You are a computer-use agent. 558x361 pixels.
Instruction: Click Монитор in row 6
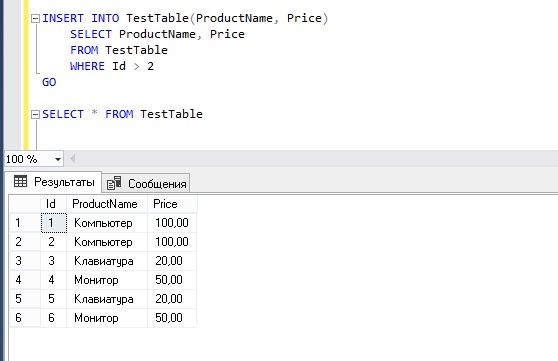tap(107, 318)
